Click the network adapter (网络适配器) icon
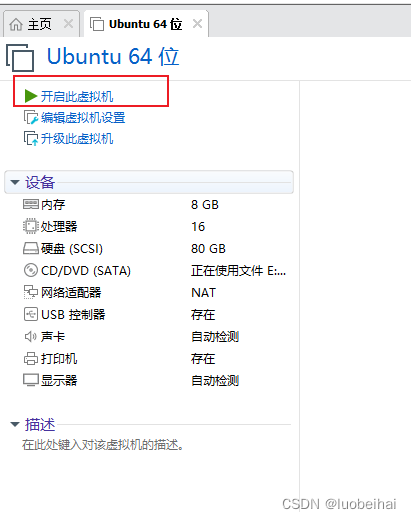The image size is (411, 519). click(31, 292)
